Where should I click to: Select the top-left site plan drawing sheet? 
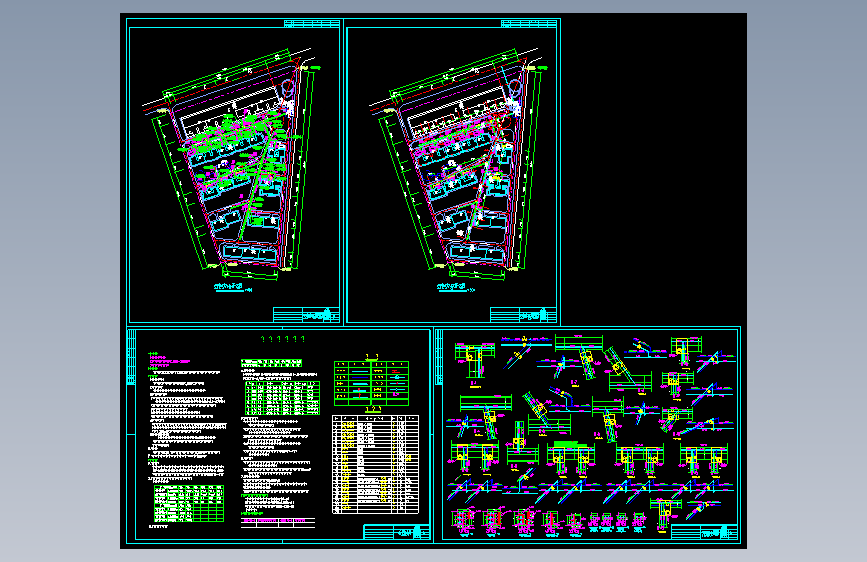coord(234,171)
